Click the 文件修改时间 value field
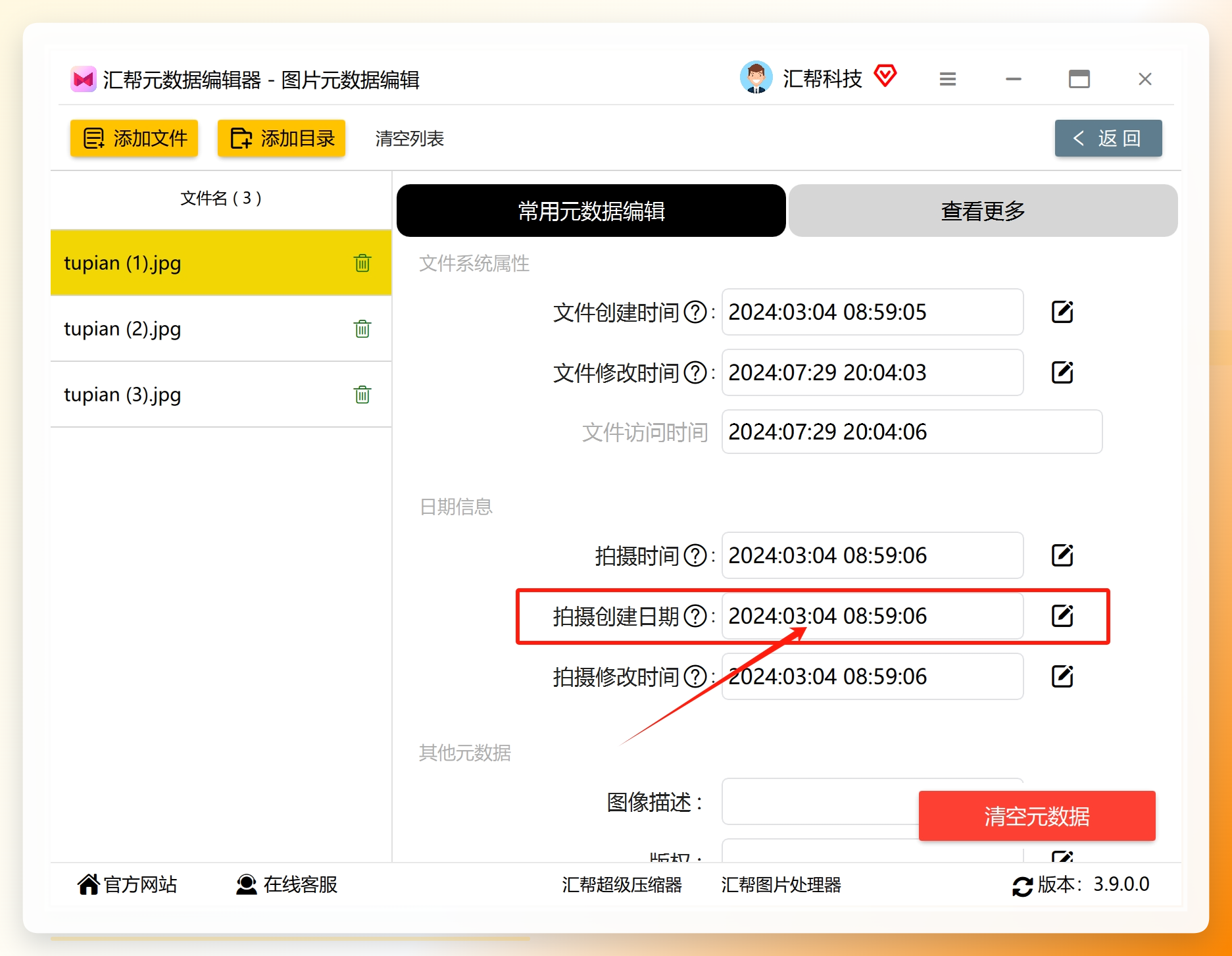This screenshot has width=1232, height=956. tap(872, 372)
